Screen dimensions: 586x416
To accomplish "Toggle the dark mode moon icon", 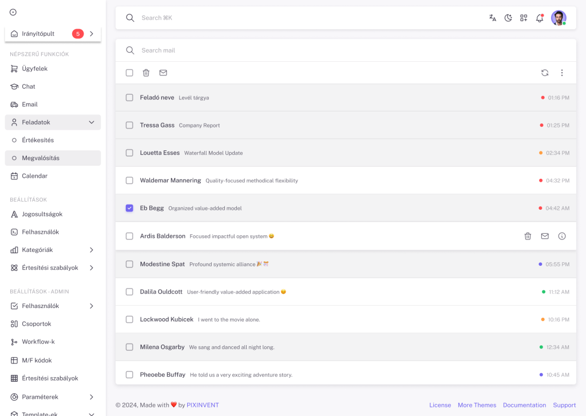I will (x=508, y=18).
